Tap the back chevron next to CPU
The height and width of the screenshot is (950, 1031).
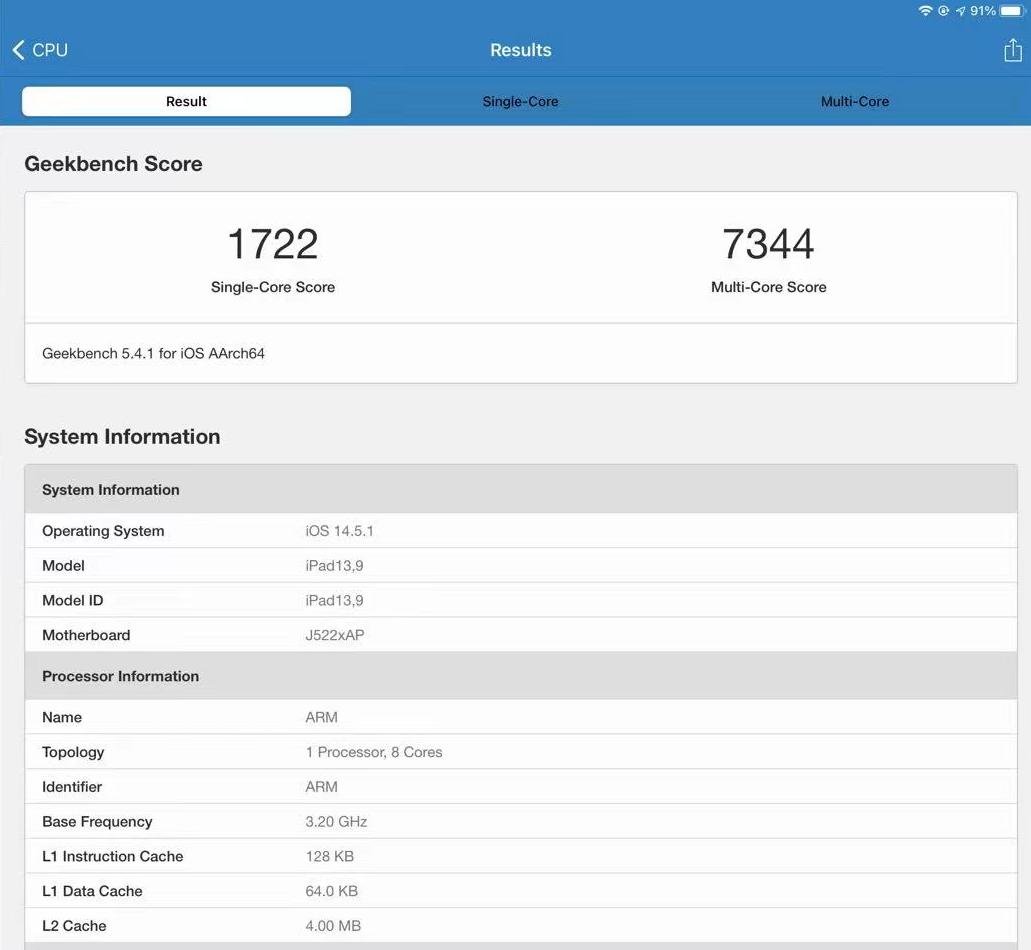[17, 49]
